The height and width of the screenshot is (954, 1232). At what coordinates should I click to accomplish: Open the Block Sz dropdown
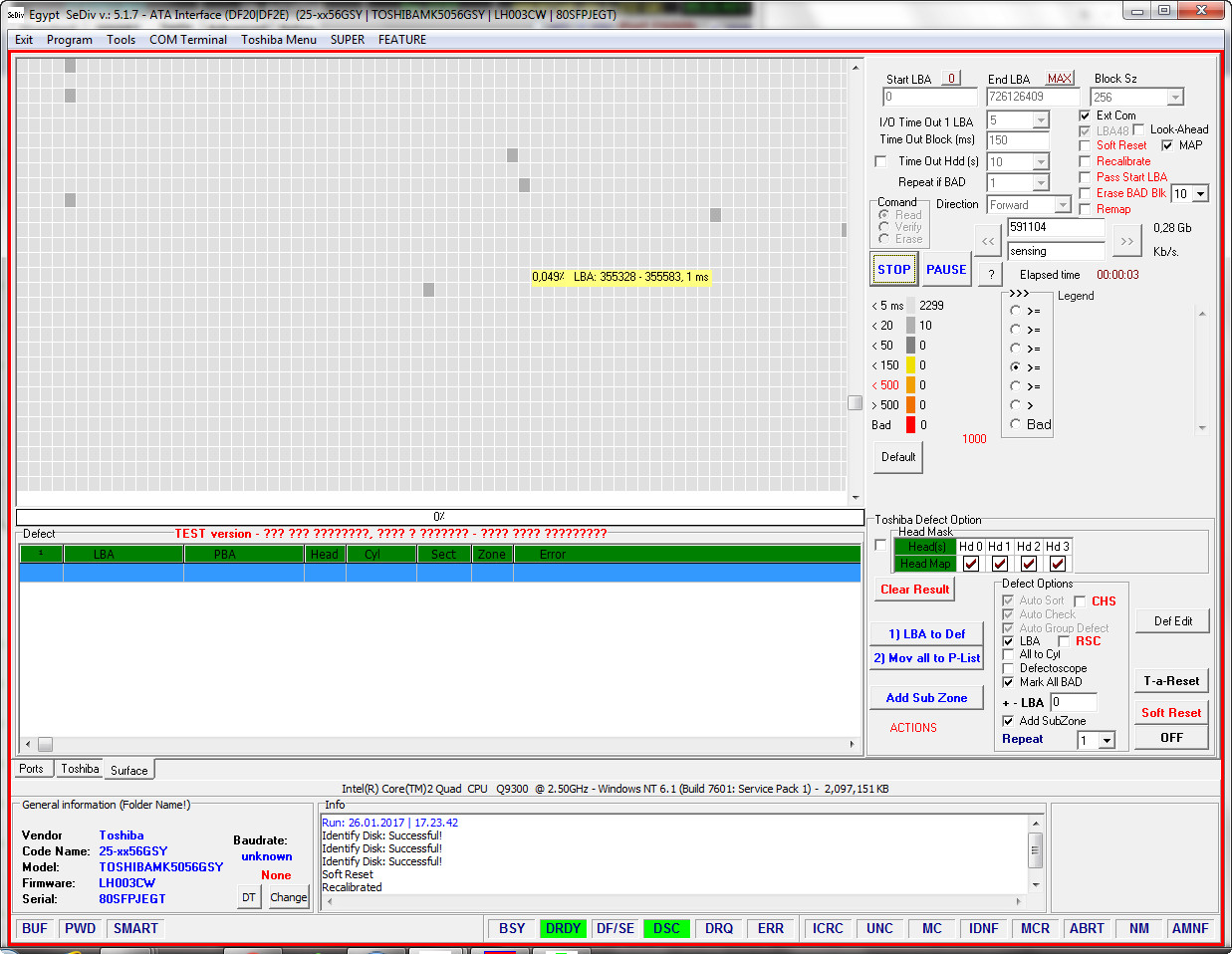point(1175,98)
